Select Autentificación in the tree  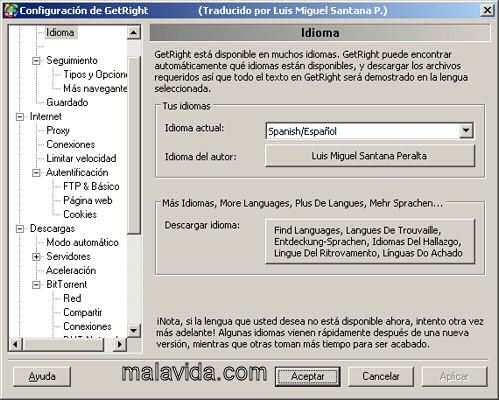click(x=77, y=173)
